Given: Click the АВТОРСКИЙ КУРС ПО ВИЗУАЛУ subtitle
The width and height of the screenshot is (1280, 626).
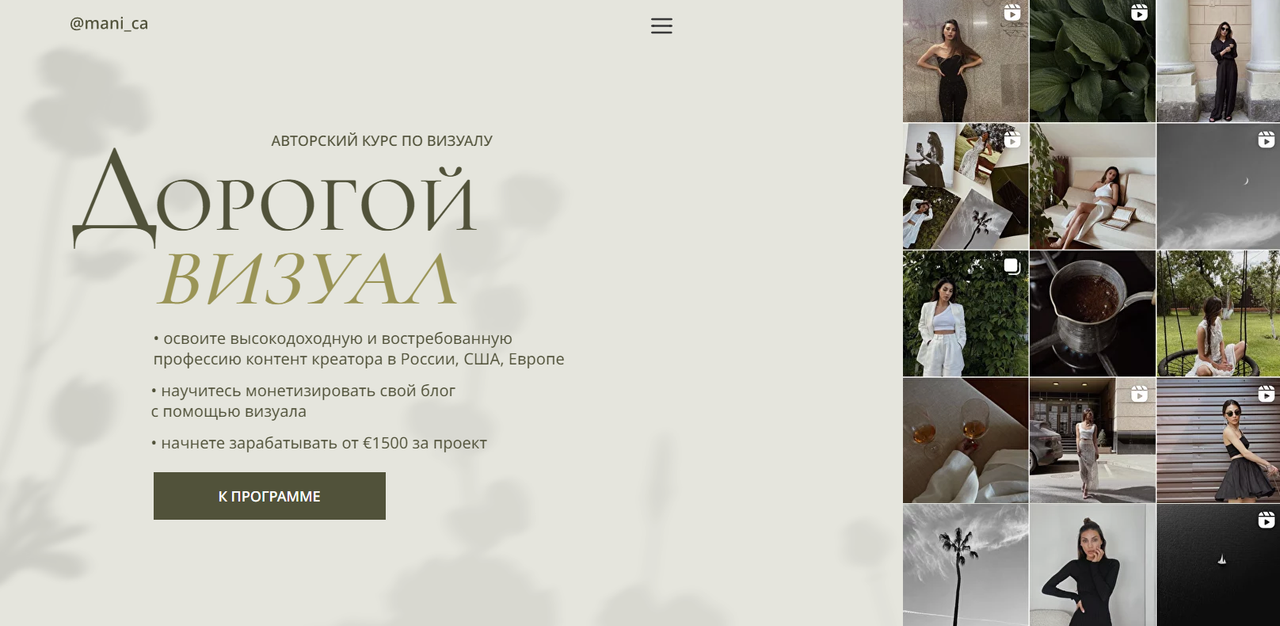Looking at the screenshot, I should (381, 141).
